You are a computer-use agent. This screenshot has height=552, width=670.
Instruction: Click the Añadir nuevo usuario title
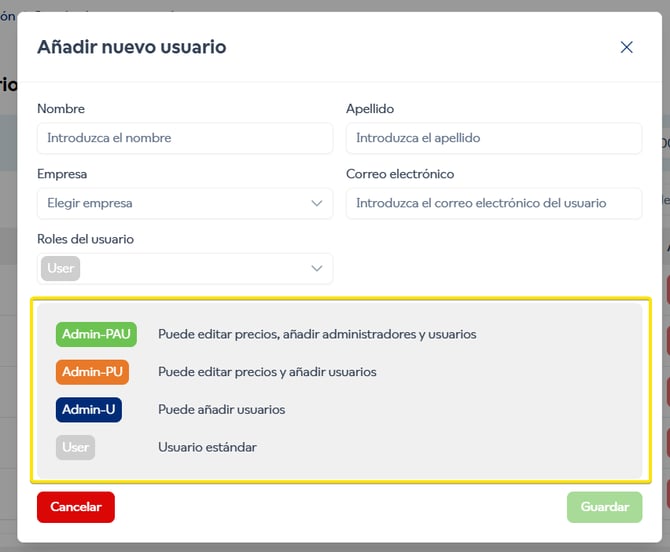(x=131, y=47)
